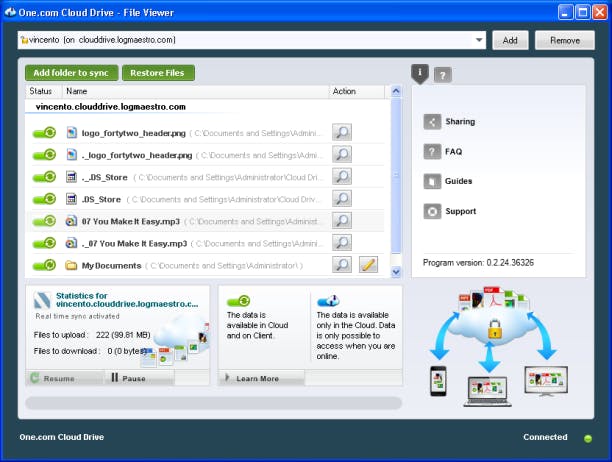This screenshot has height=462, width=612.
Task: Click the green Cloud and Client legend toggle
Action: (x=238, y=301)
